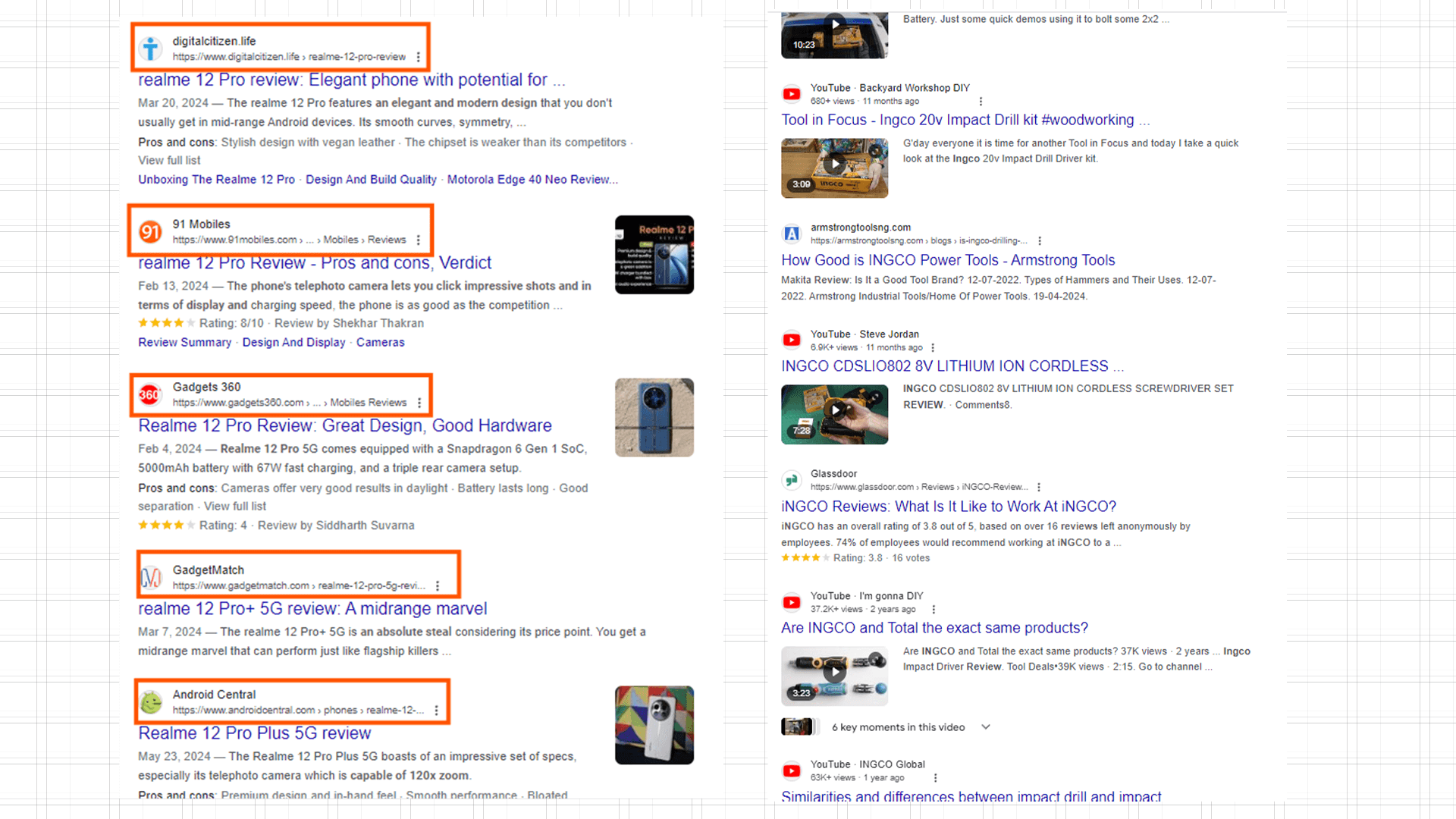The image size is (1456, 819).
Task: Open How Good is INGCO Power Tools link
Action: click(948, 260)
